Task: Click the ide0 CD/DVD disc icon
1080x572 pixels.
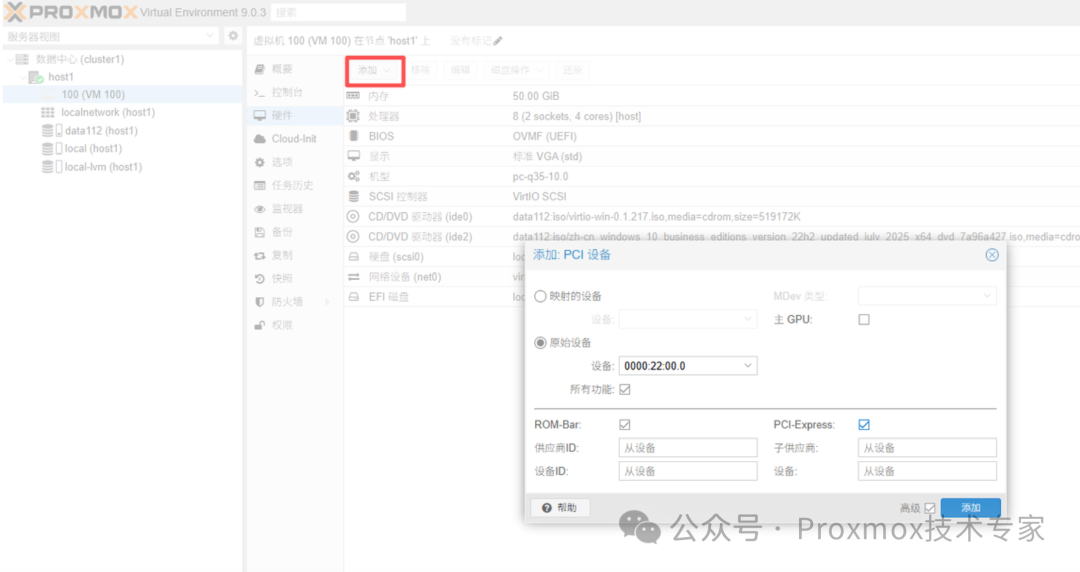Action: point(353,216)
